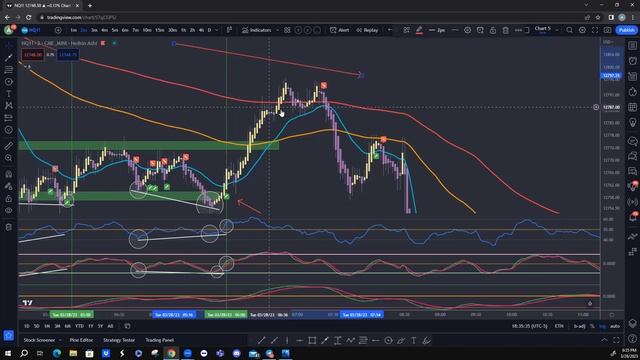Select the YTD date range
The height and width of the screenshot is (360, 640).
coord(80,326)
